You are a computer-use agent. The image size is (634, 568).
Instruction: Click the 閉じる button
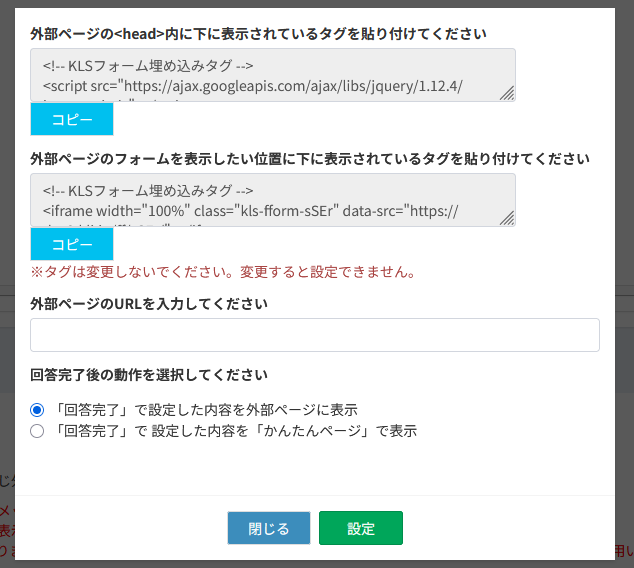click(269, 528)
